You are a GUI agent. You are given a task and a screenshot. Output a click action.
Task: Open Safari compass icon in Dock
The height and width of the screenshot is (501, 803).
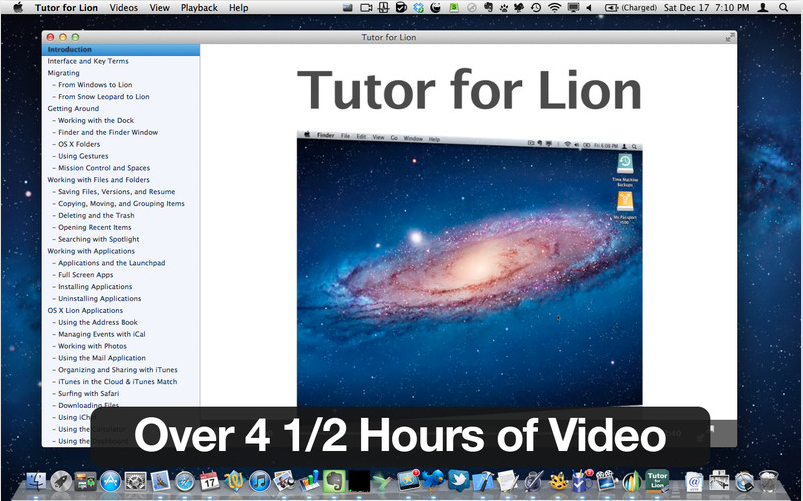(185, 482)
